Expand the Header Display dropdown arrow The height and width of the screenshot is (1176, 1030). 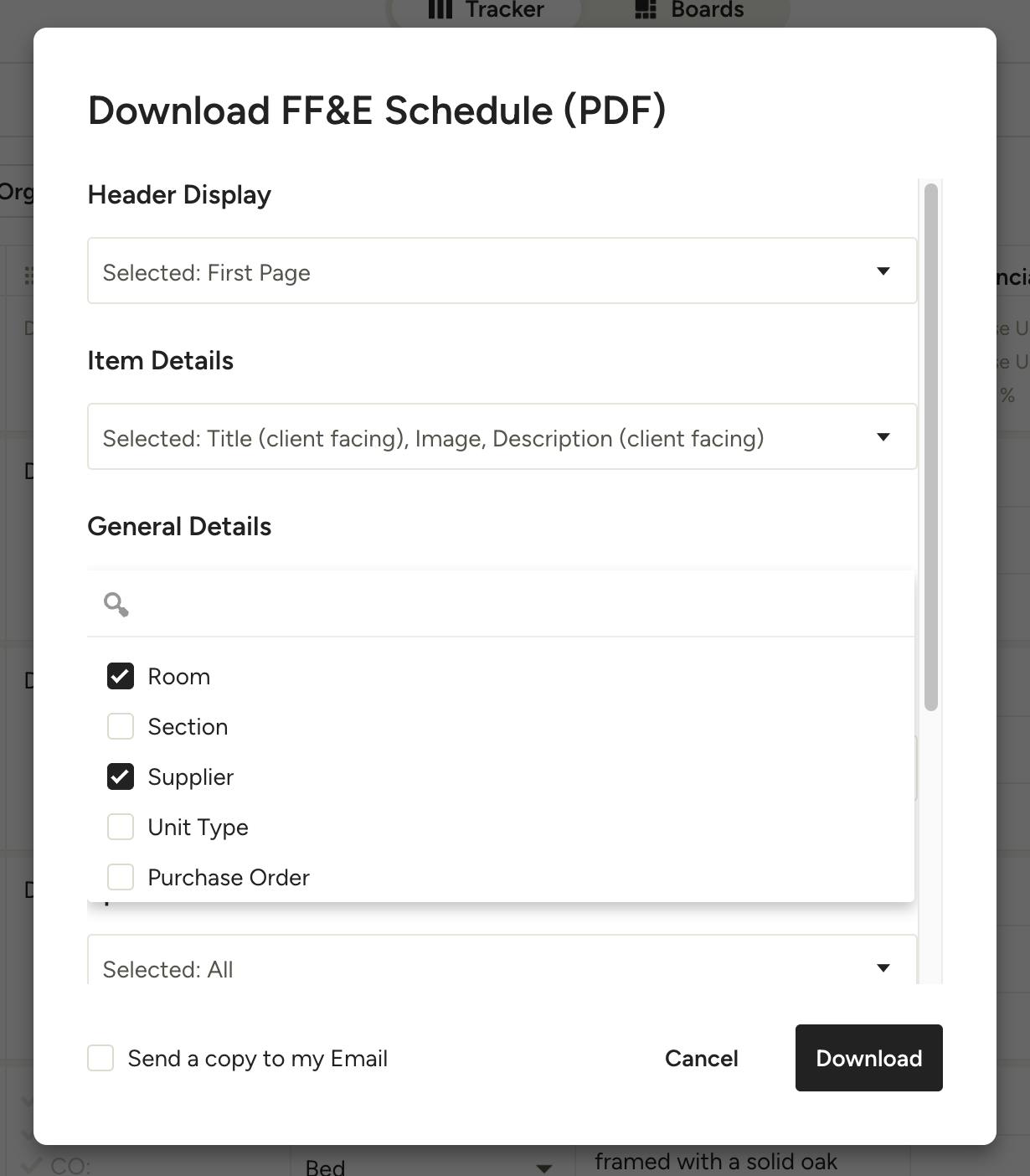(883, 271)
